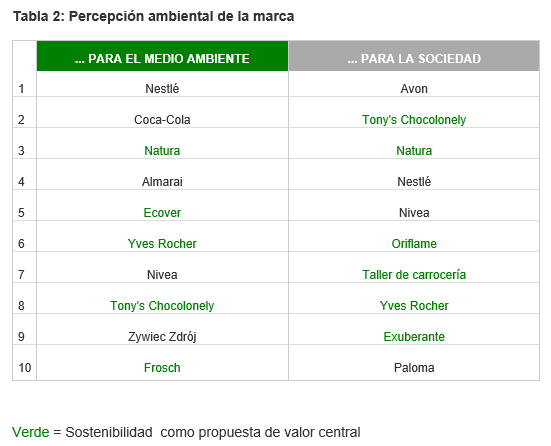Click the green Verde legend word
551x446 pixels.
31,432
